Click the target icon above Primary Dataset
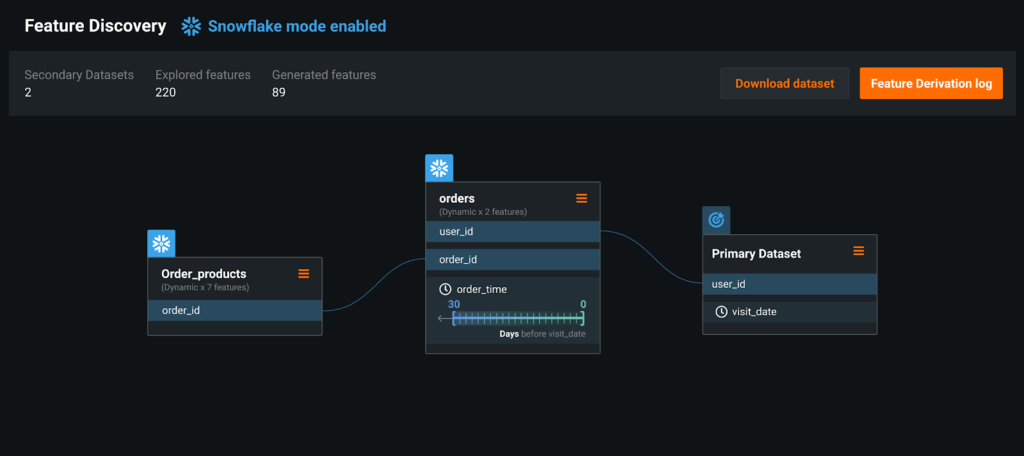 click(716, 220)
